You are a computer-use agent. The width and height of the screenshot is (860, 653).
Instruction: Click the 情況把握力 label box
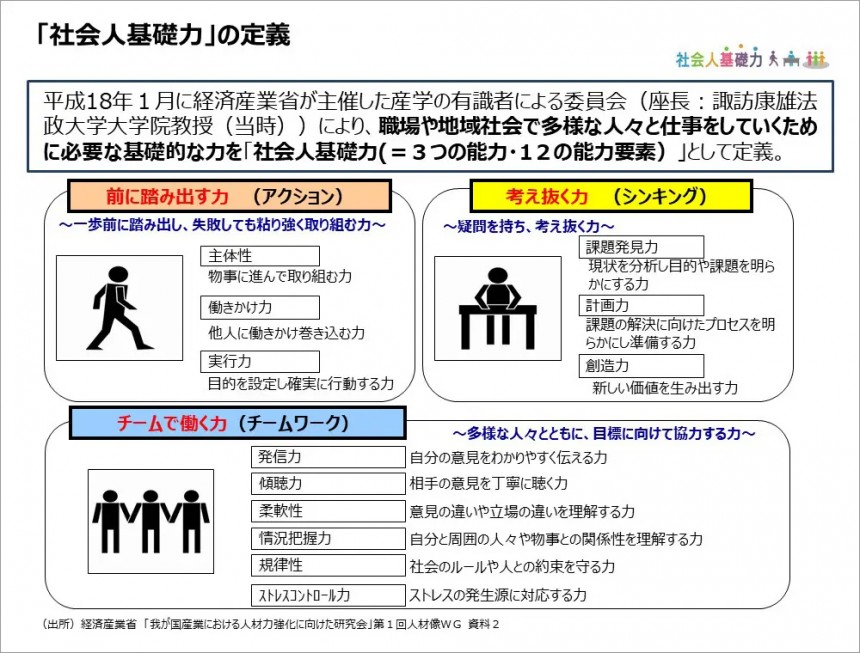pyautogui.click(x=327, y=539)
